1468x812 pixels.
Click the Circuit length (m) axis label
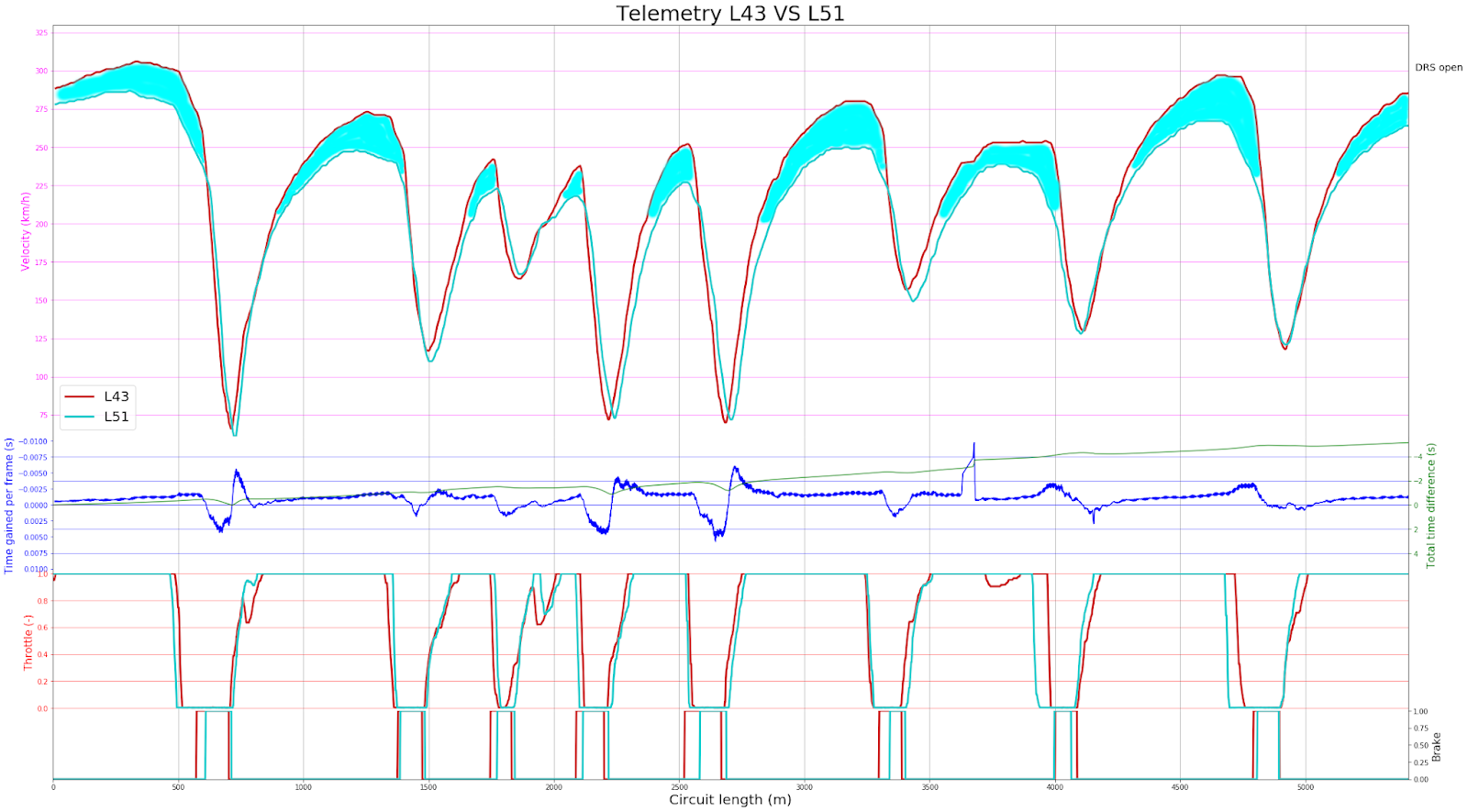click(730, 800)
